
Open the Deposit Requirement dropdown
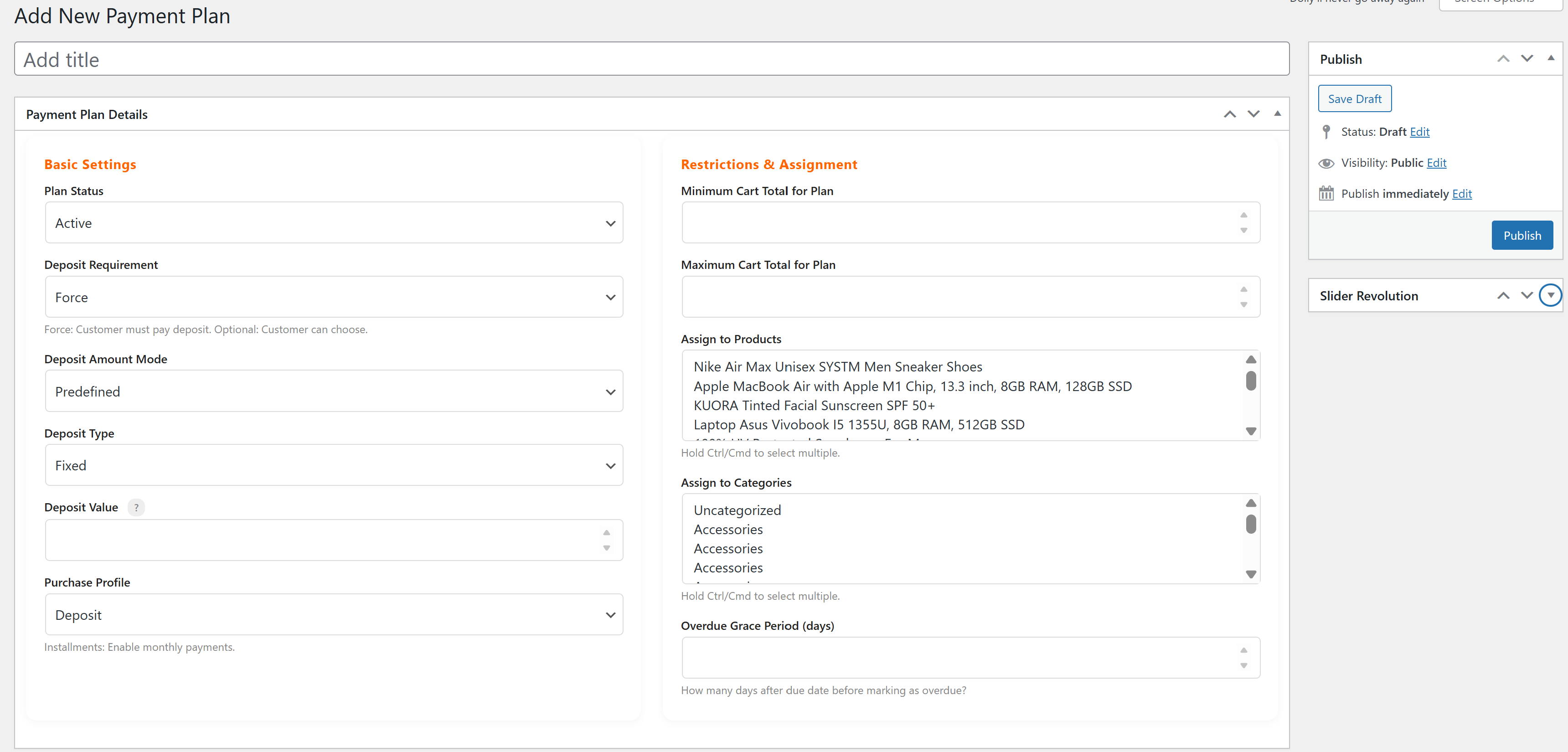[334, 298]
